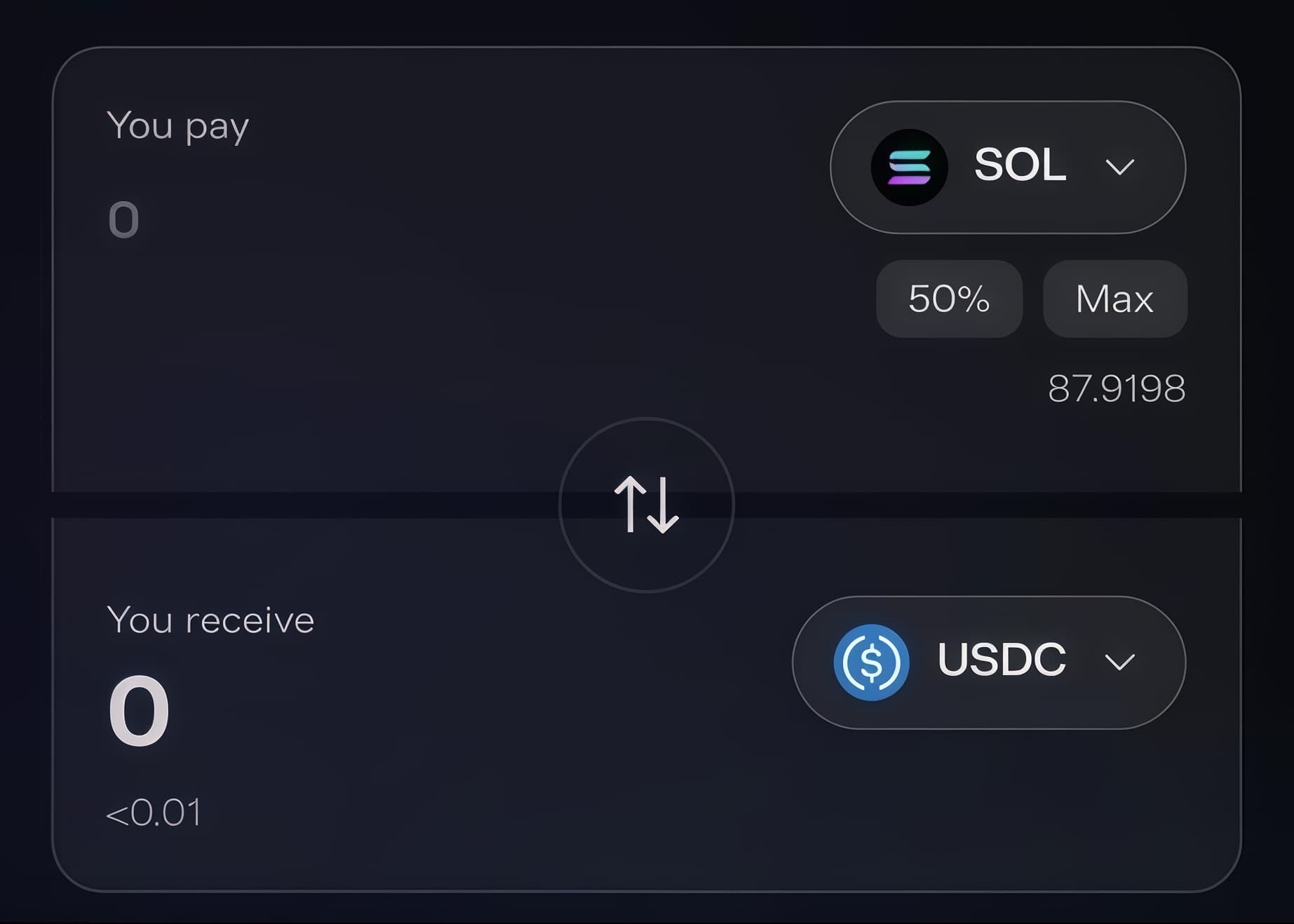1294x924 pixels.
Task: Click the SOL ticker text
Action: (x=1020, y=165)
